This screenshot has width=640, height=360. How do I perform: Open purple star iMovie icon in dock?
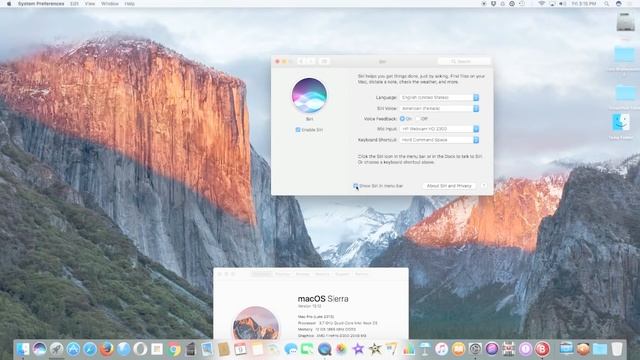tap(358, 349)
